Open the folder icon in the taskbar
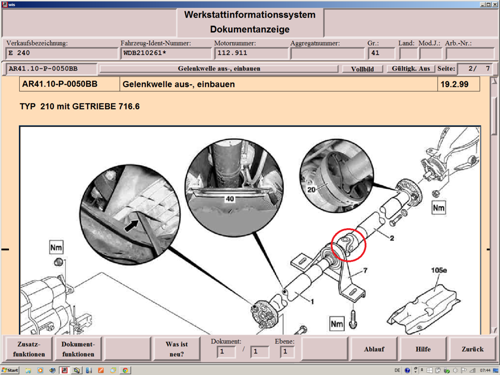The image size is (500, 375). pos(28,370)
